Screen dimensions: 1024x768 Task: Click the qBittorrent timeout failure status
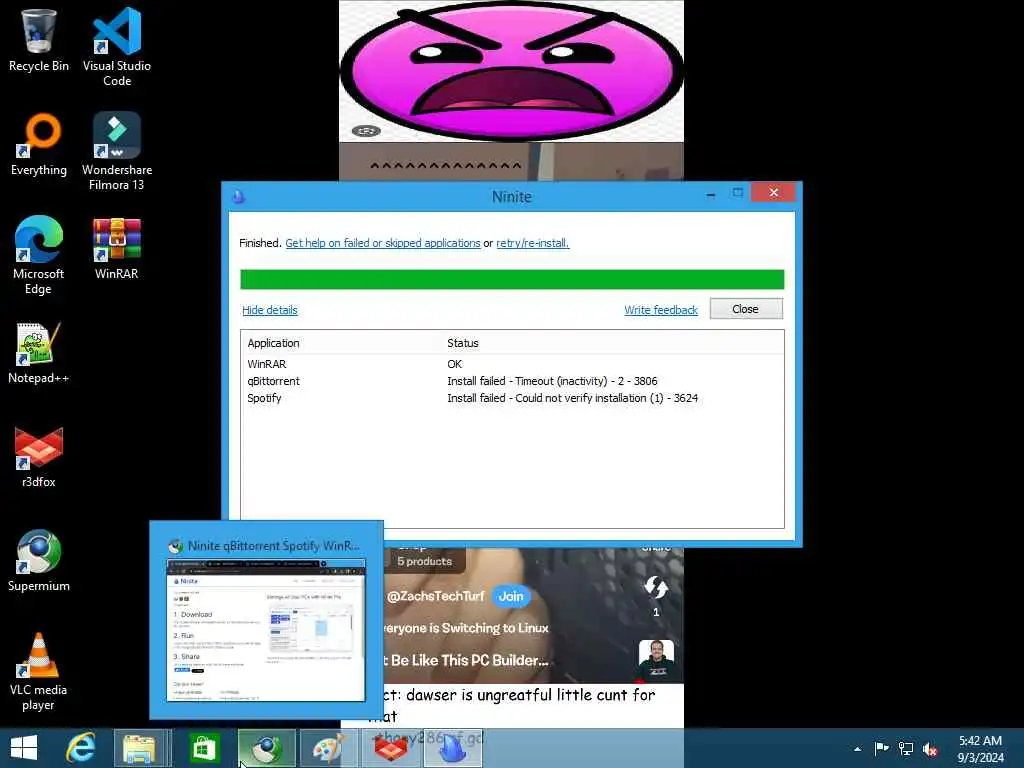(552, 381)
